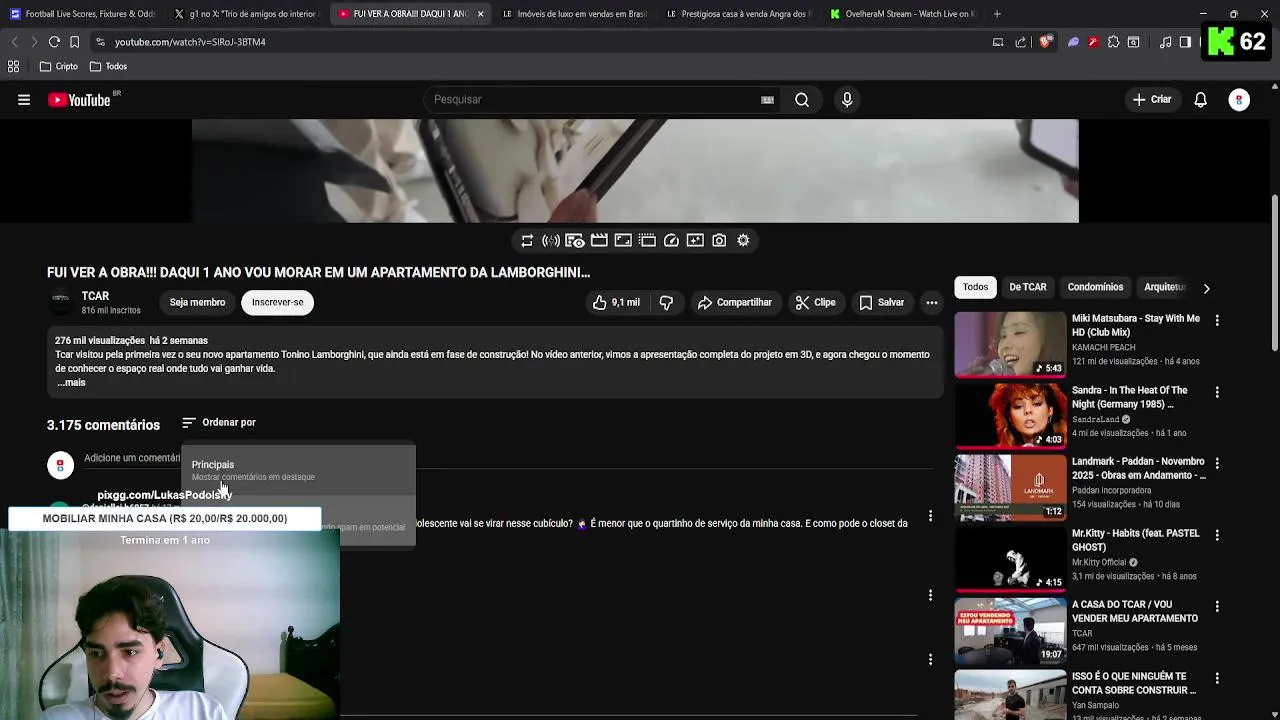Select the Arquitetura filter chip
Image resolution: width=1280 pixels, height=720 pixels.
tap(1164, 287)
